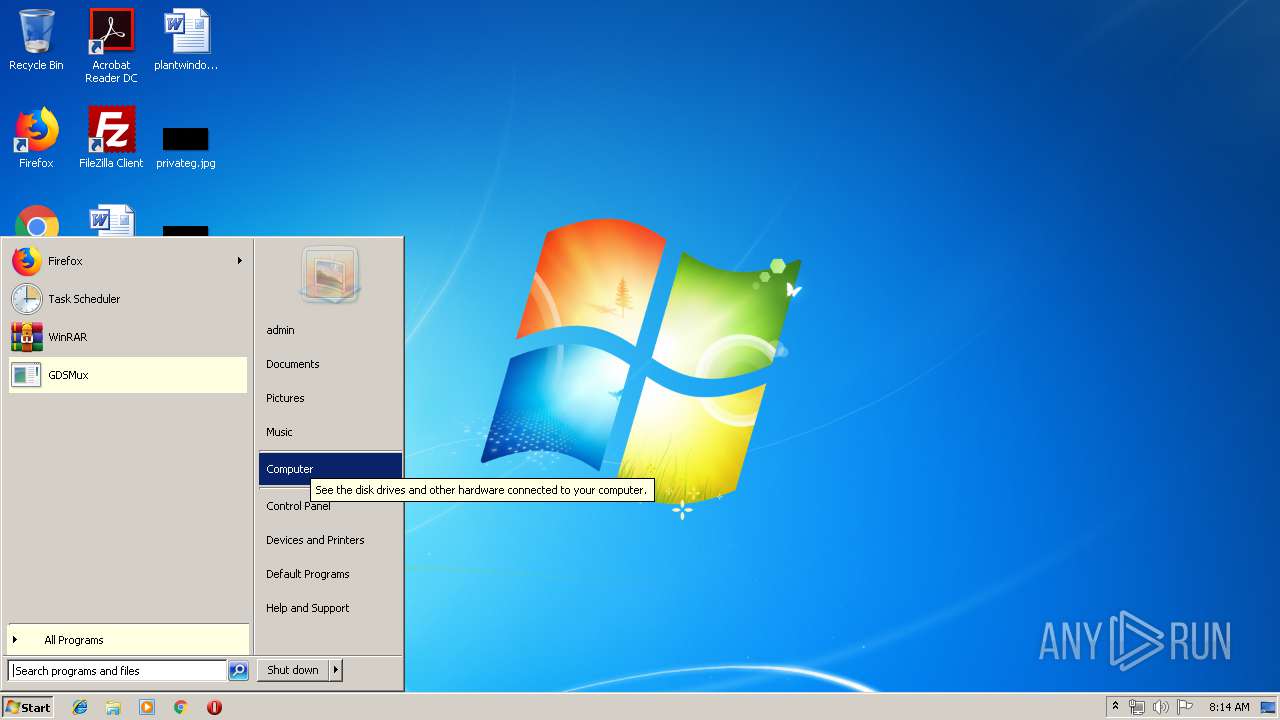Click the search magnifier button

tap(238, 671)
